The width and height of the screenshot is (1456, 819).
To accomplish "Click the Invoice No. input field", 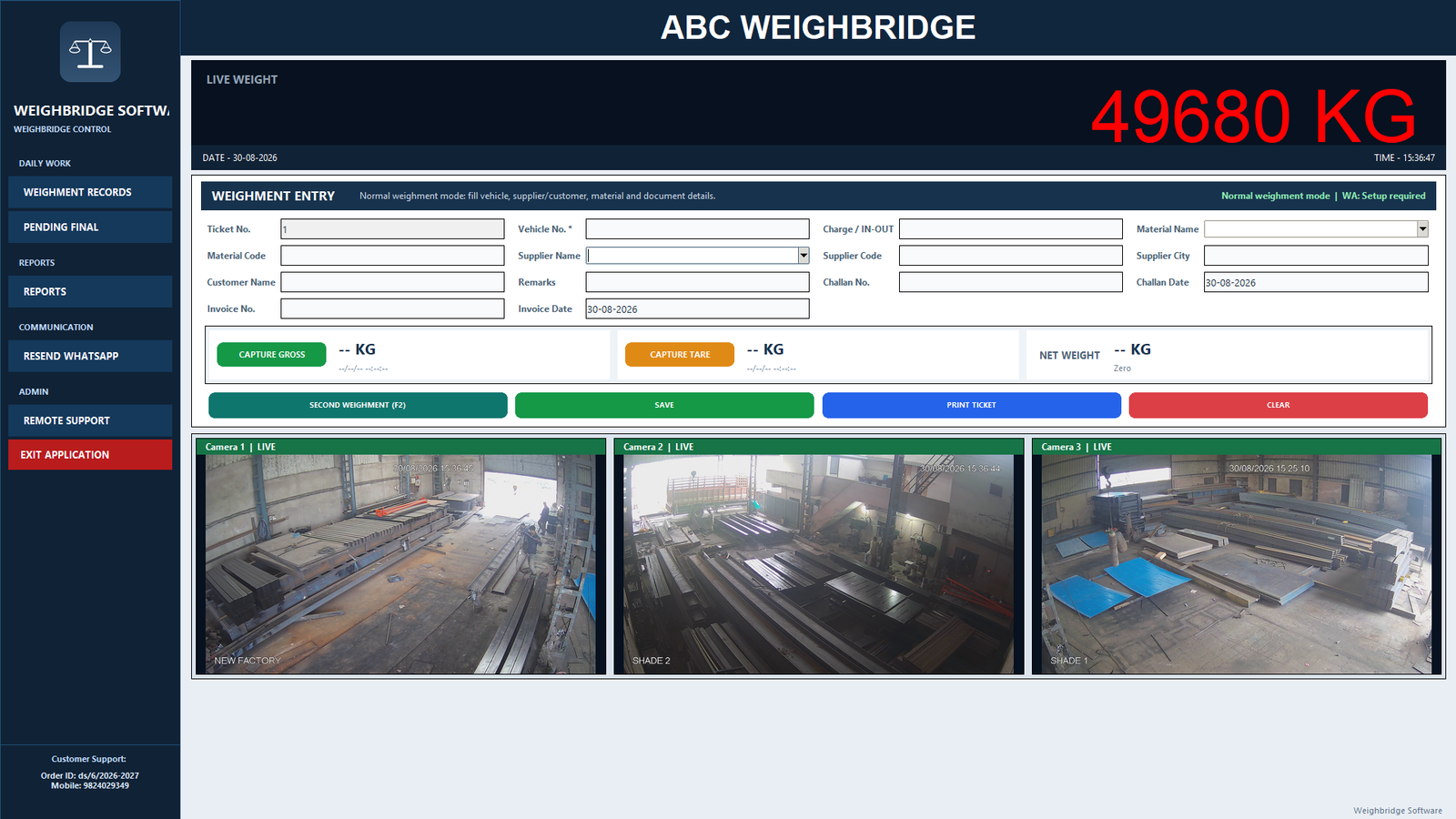I will tap(392, 308).
